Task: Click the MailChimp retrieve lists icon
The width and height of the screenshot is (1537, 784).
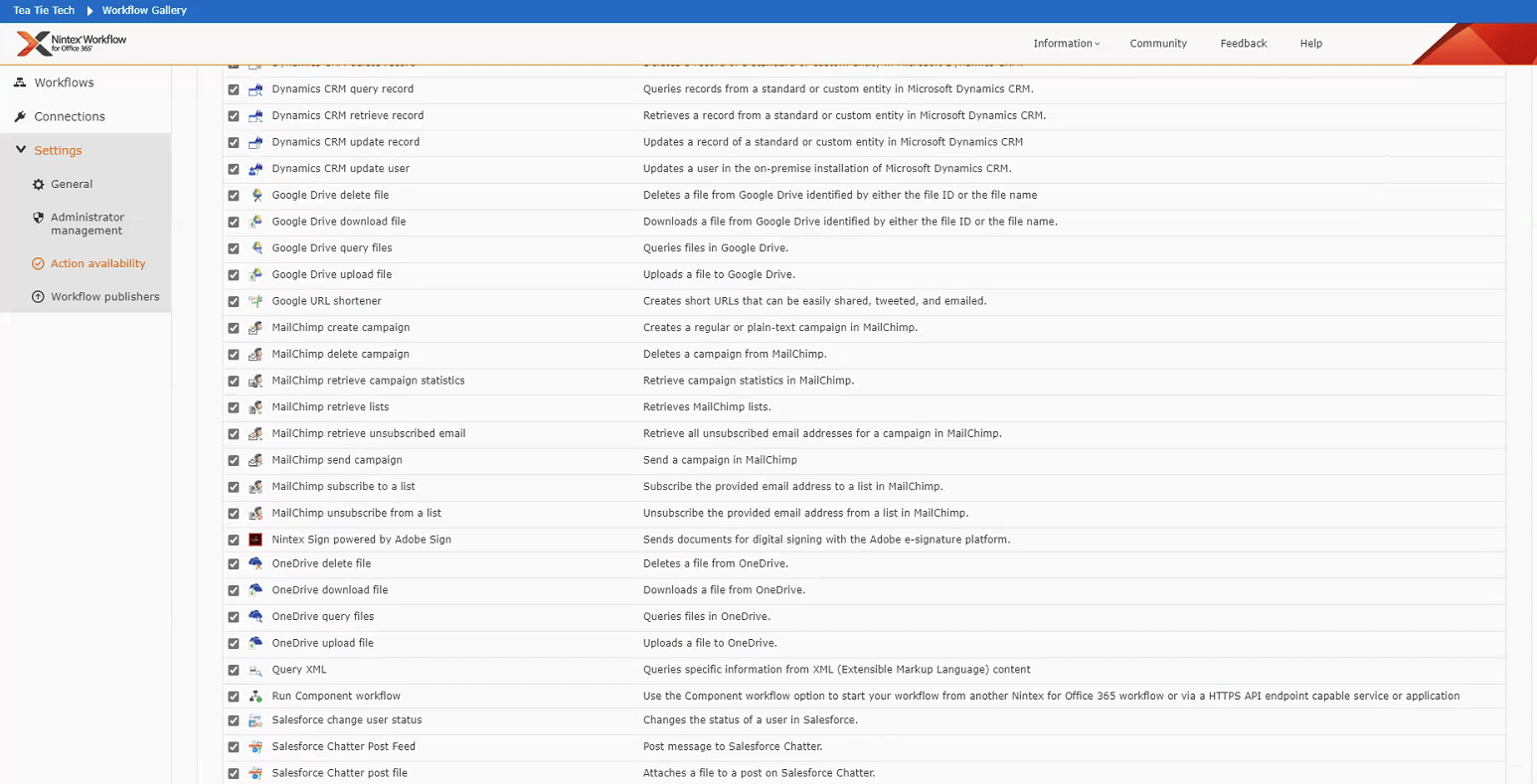Action: coord(256,407)
